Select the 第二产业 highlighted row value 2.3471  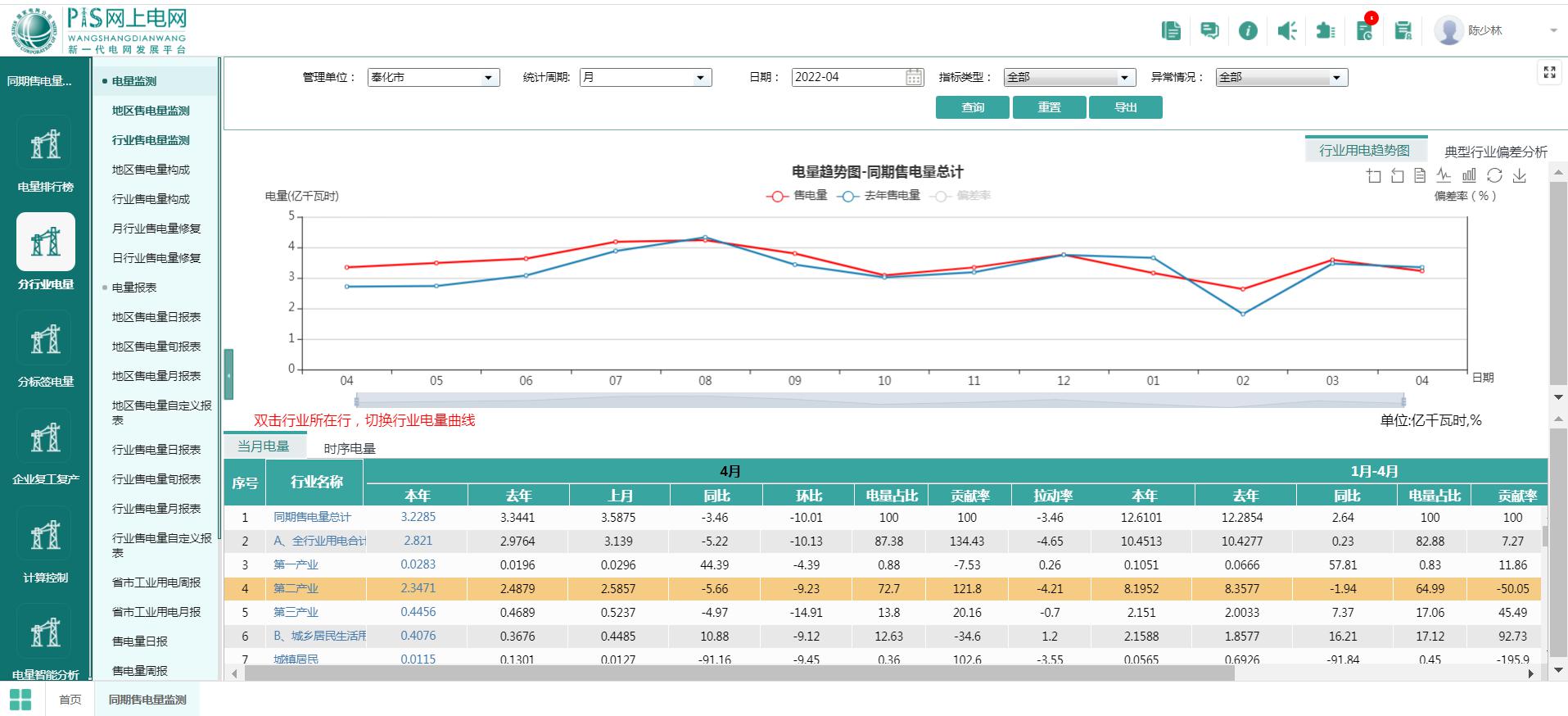418,588
